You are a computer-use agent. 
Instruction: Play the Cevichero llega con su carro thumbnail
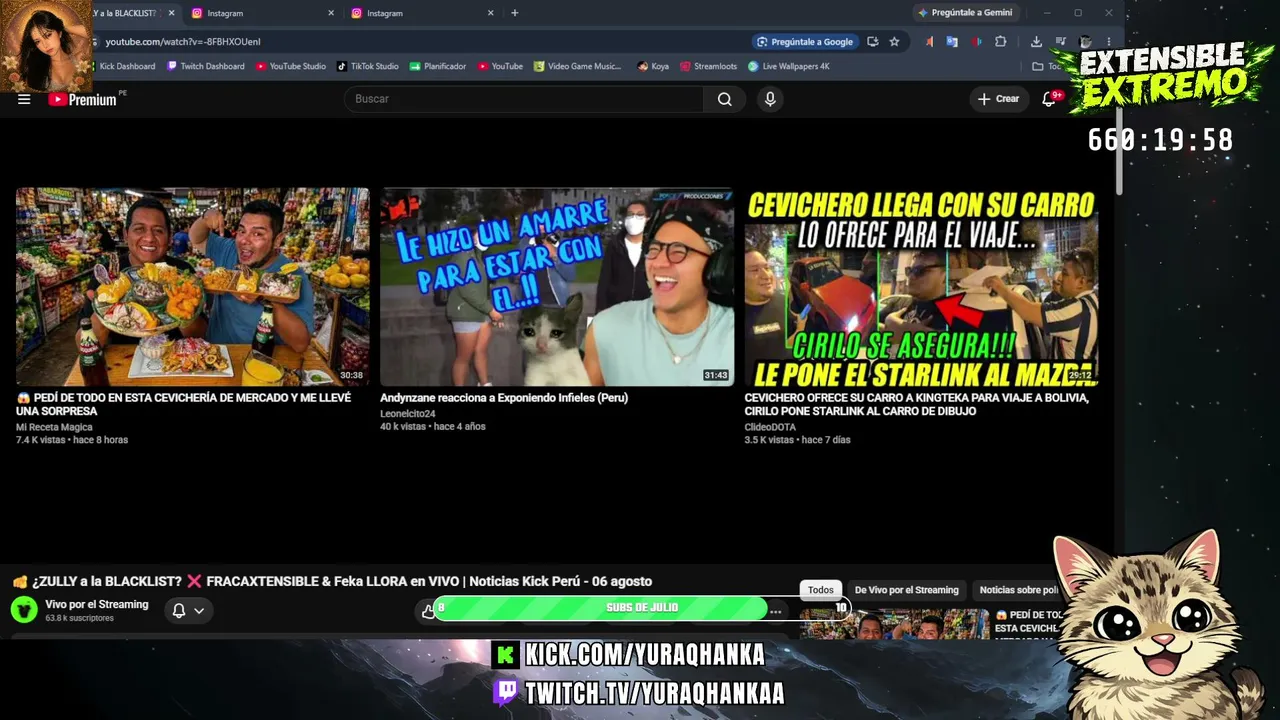(x=921, y=287)
